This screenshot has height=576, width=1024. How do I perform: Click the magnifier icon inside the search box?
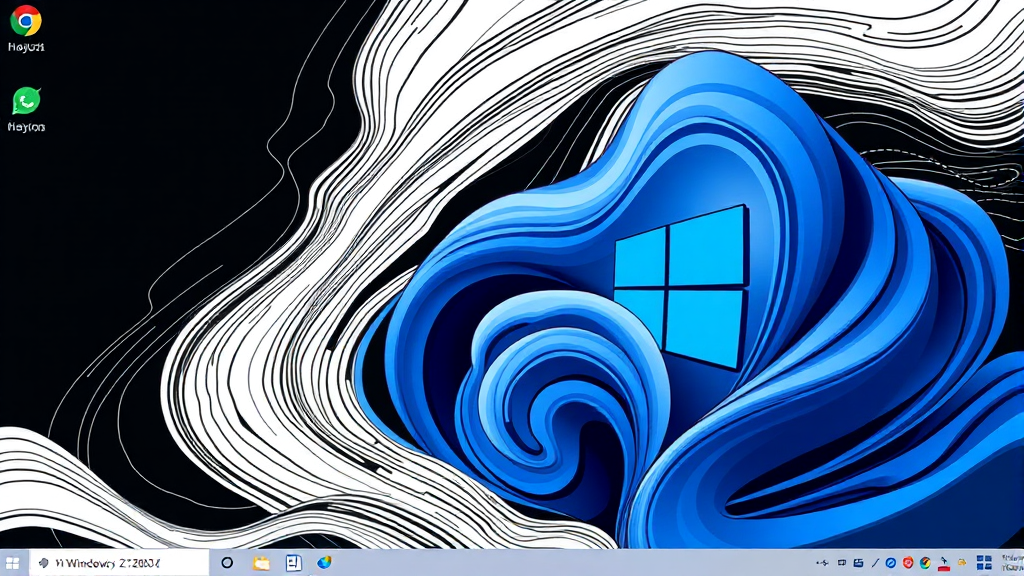point(43,563)
